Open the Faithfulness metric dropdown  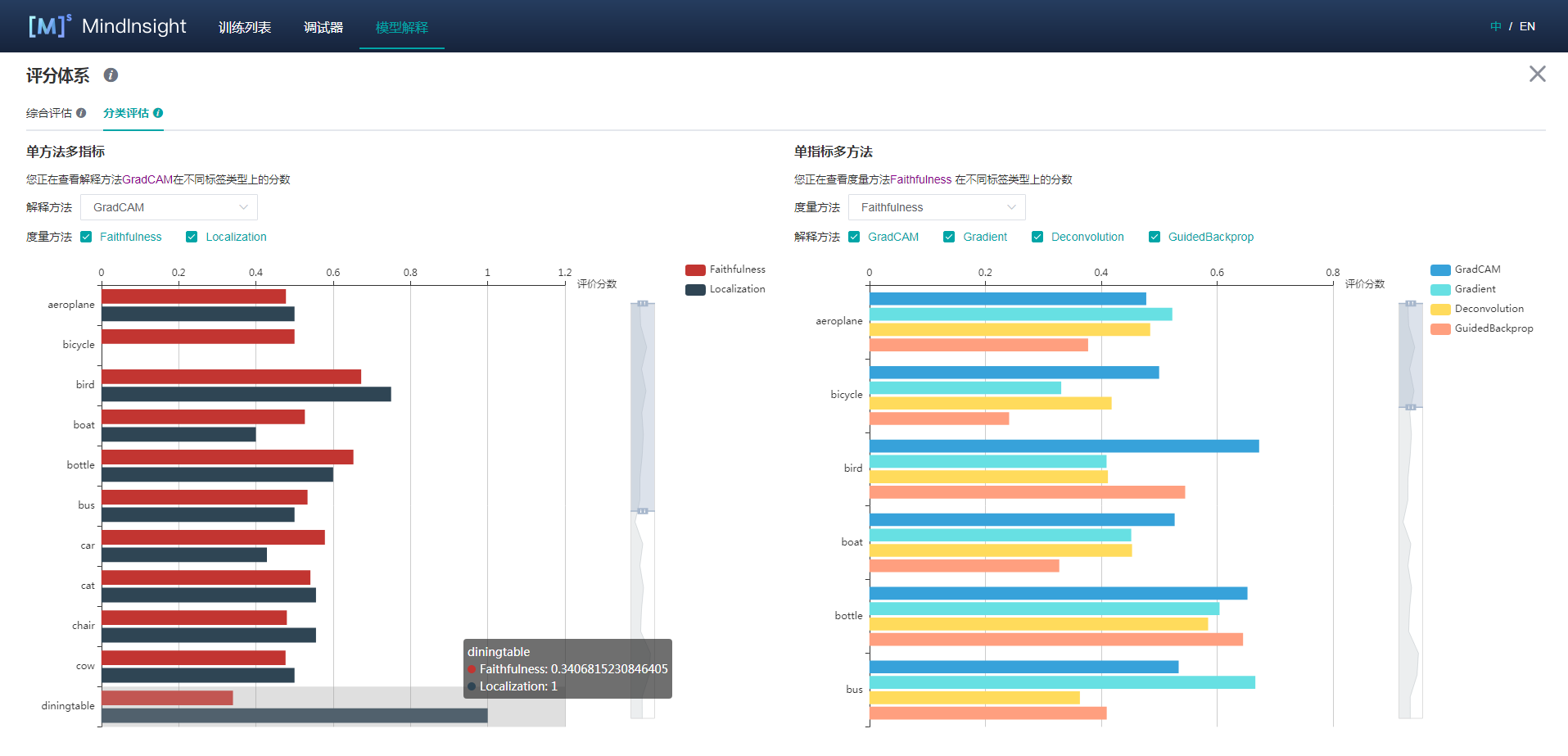937,207
